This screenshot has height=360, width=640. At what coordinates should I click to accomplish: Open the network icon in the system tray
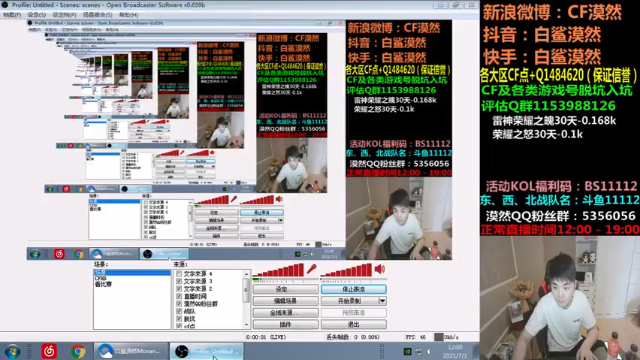point(419,351)
